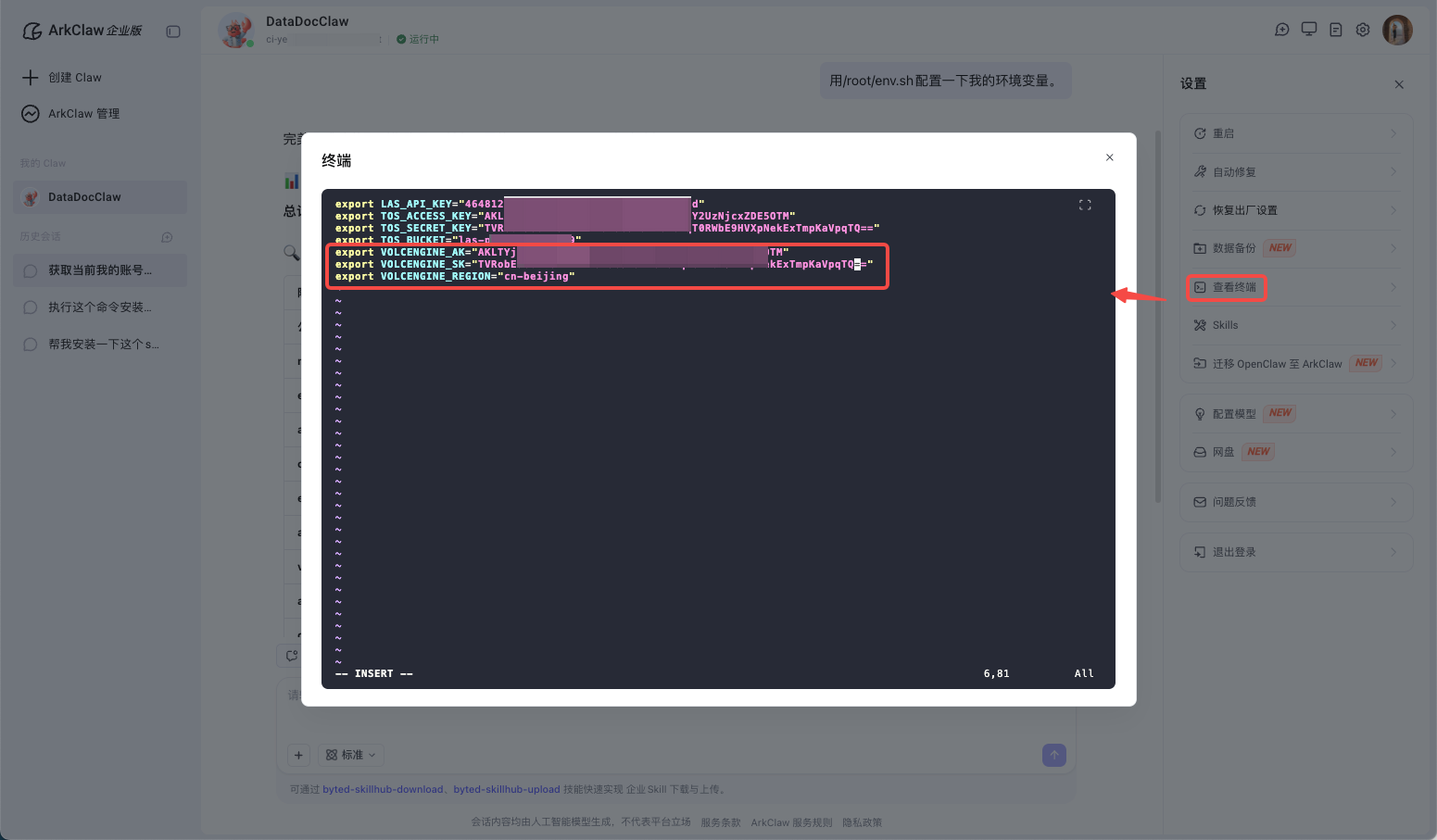Viewport: 1437px width, 840px height.
Task: Click the 迁移 OpenClaw transfer icon
Action: click(x=1200, y=363)
